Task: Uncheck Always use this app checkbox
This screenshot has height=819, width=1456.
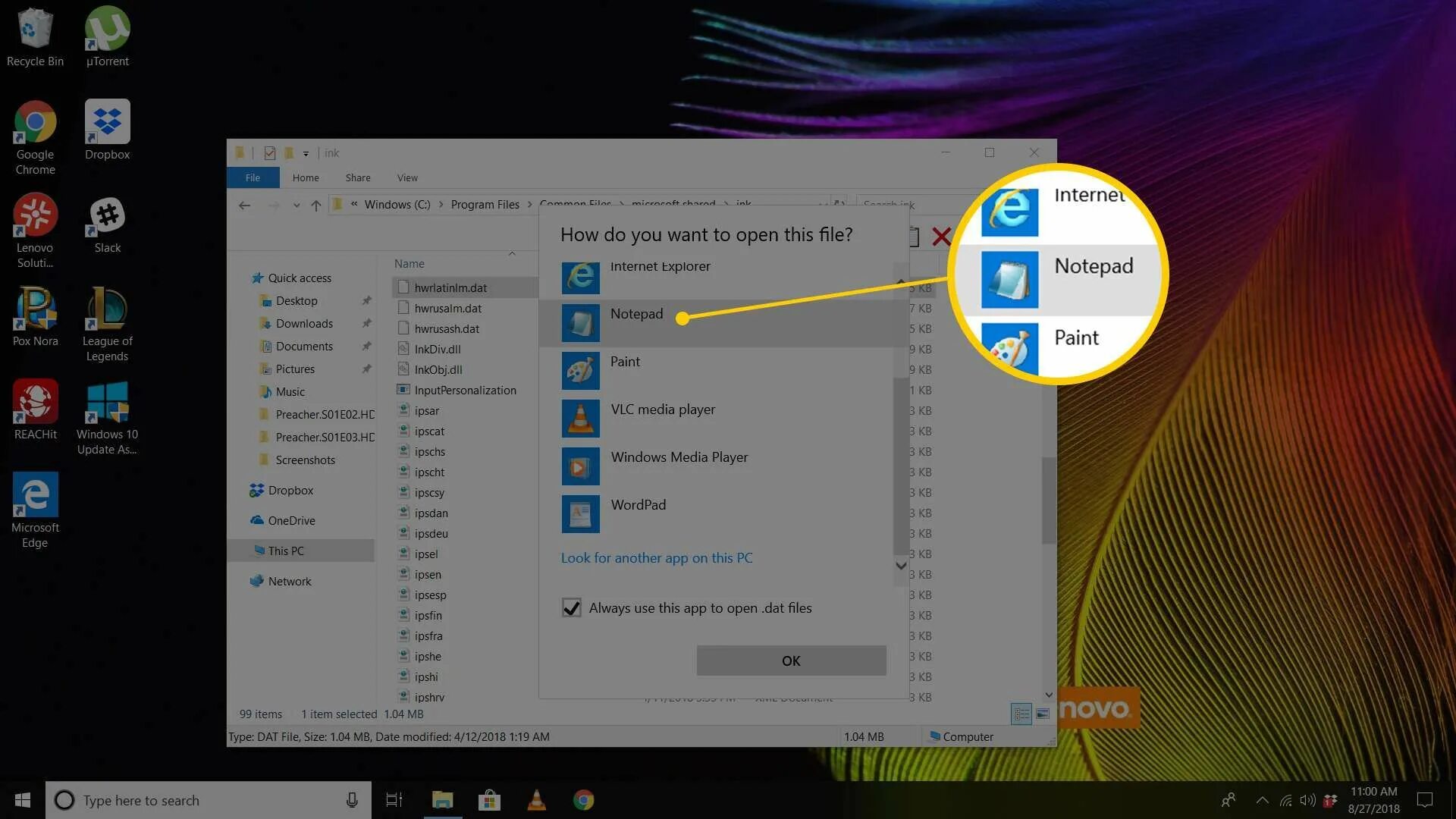Action: pos(571,608)
